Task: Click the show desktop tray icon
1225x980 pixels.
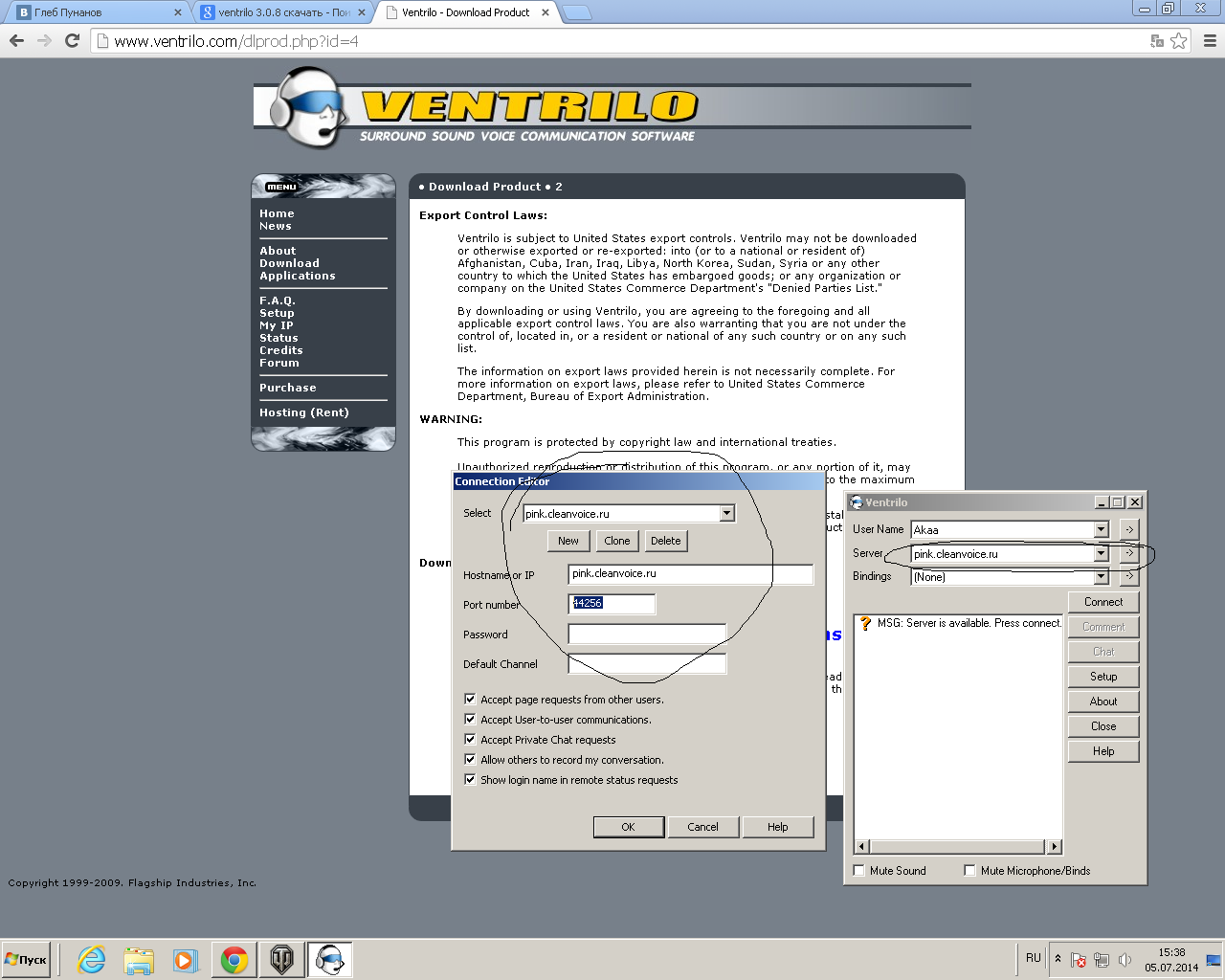Action: 1214,960
